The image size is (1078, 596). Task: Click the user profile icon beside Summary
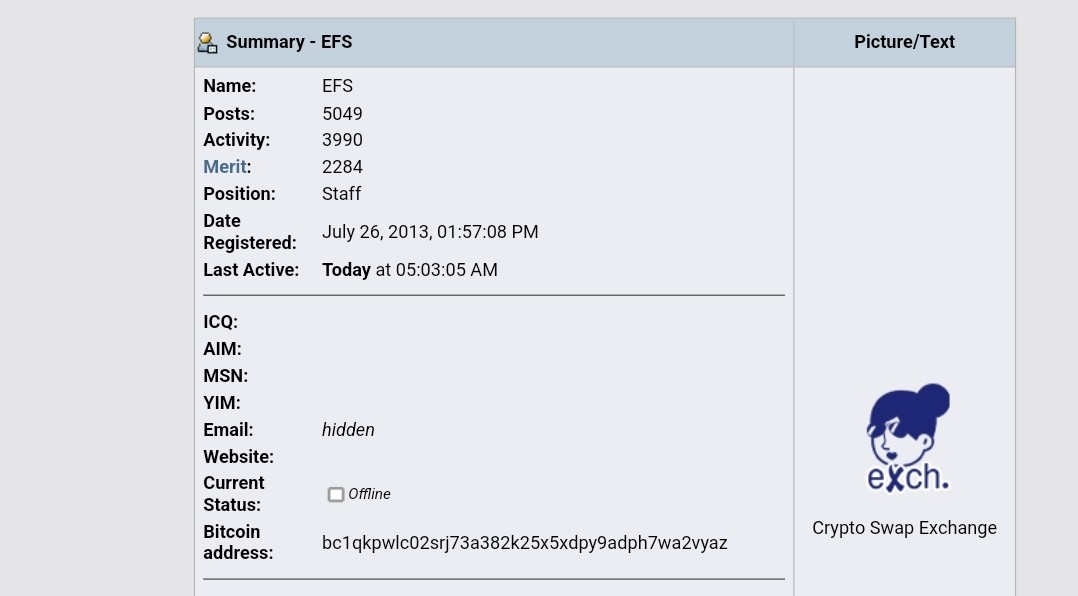click(x=207, y=43)
